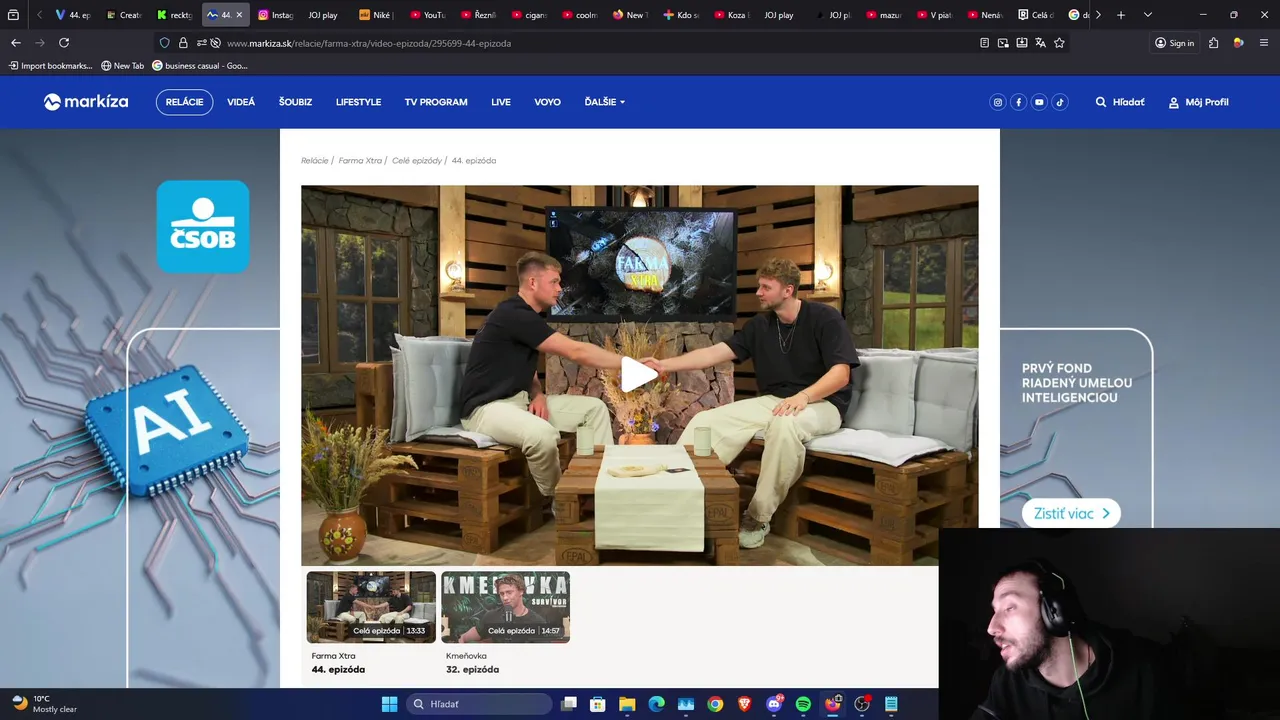Toggle reader view icon in address bar

coord(984,43)
